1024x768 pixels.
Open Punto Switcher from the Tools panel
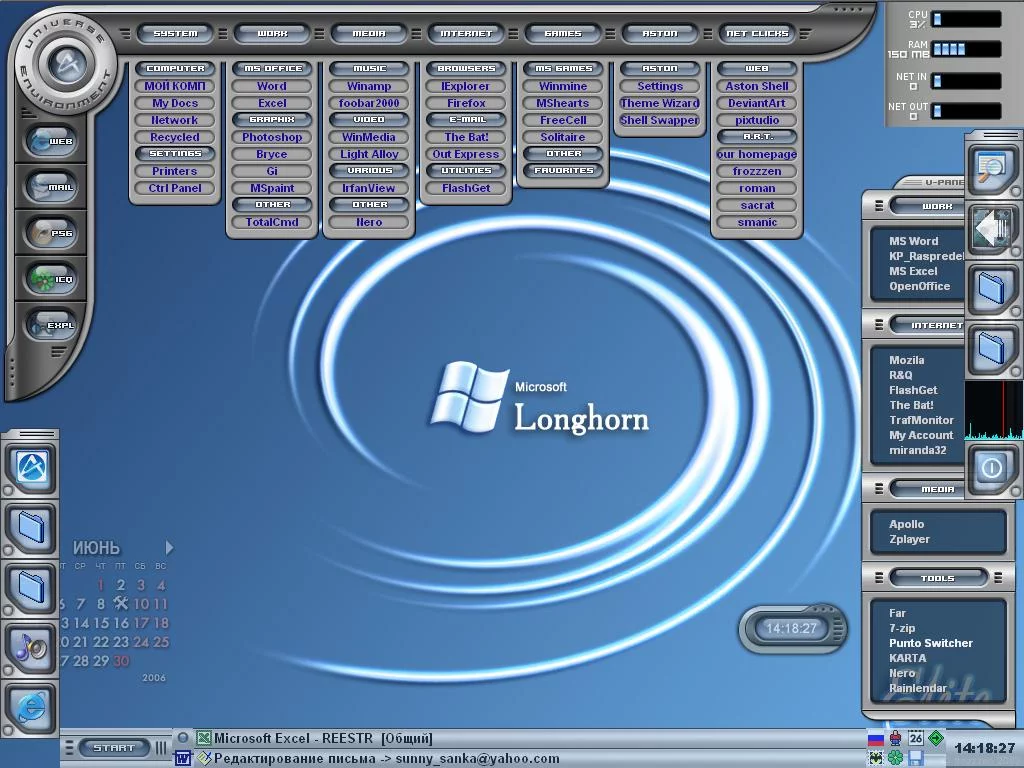(x=931, y=643)
